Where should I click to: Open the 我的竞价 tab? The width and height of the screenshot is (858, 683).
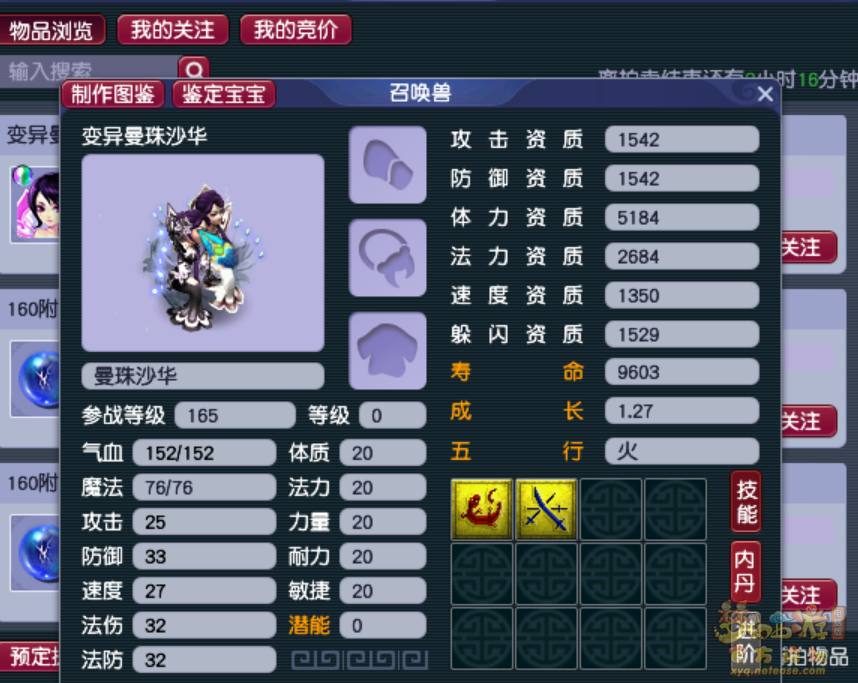(295, 30)
